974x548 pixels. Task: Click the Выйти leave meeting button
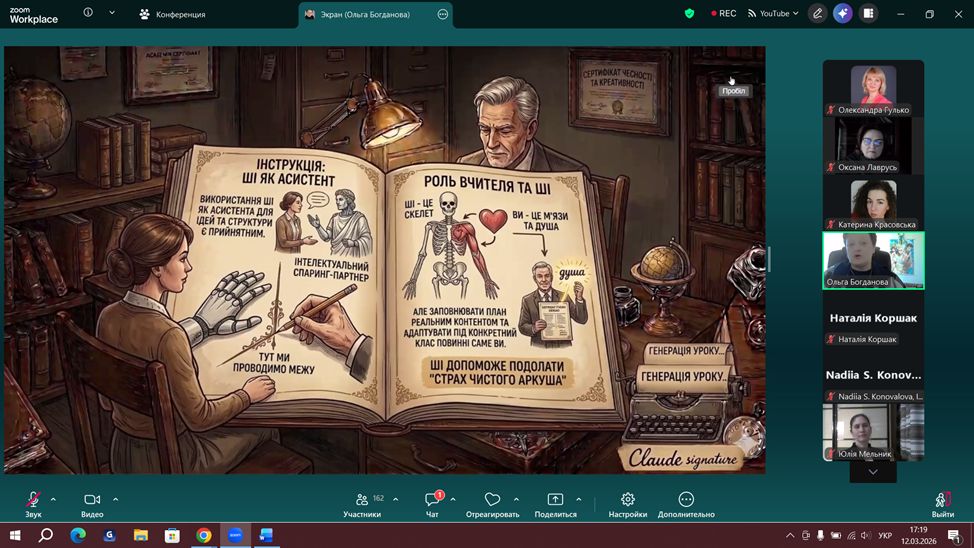[x=942, y=500]
